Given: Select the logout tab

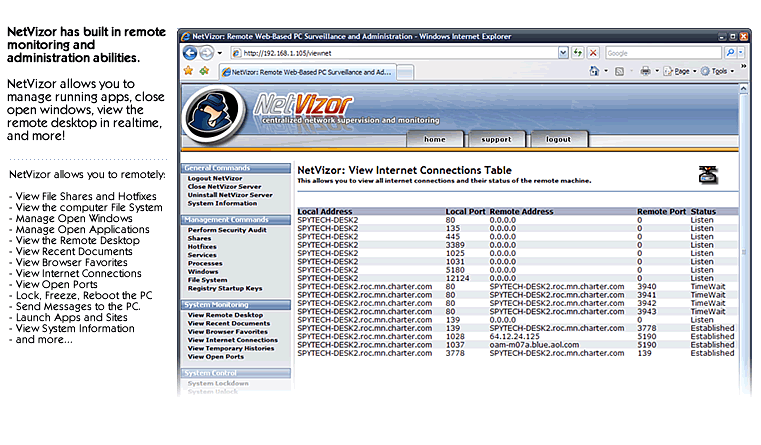Looking at the screenshot, I should click(558, 139).
